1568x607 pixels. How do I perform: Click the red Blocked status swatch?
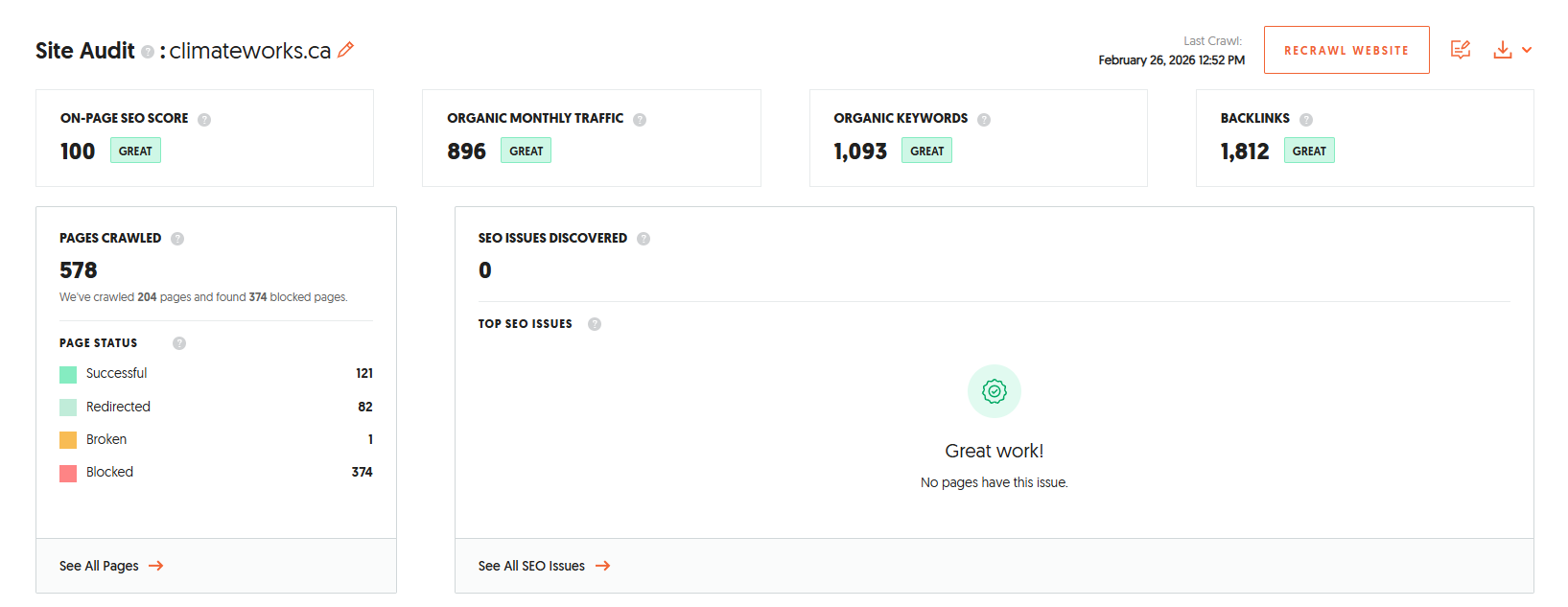pyautogui.click(x=68, y=473)
